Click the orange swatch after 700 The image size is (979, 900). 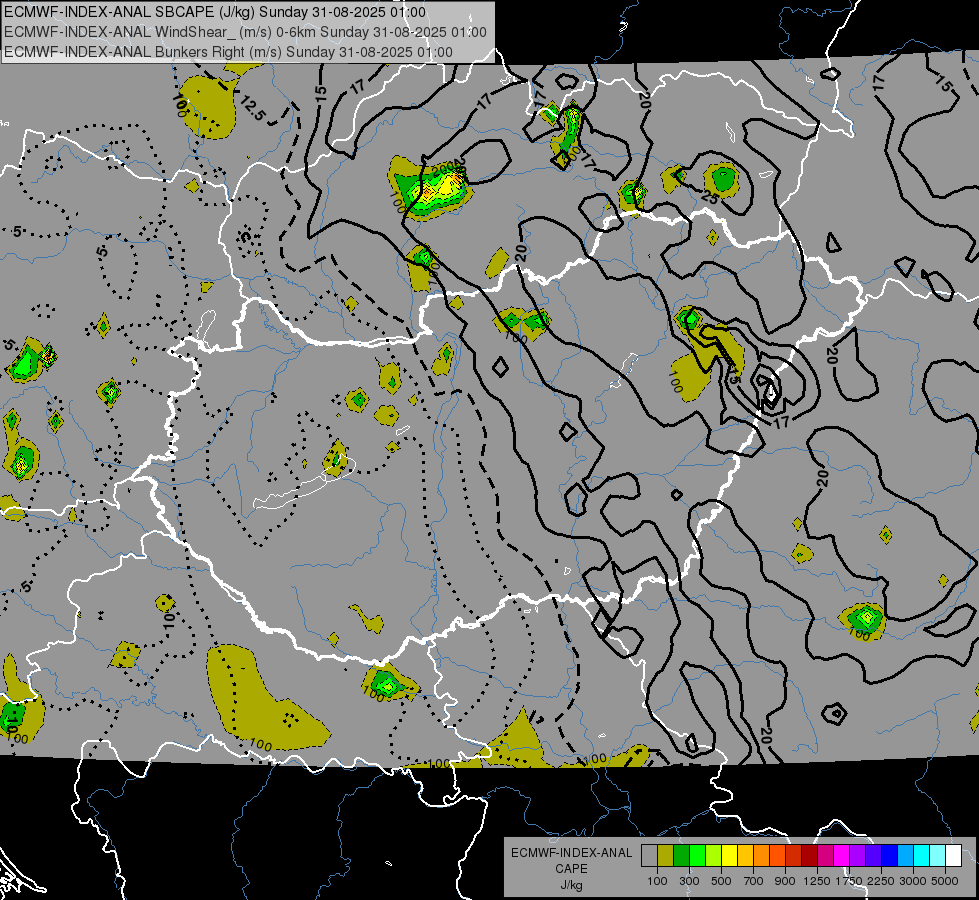pos(762,855)
